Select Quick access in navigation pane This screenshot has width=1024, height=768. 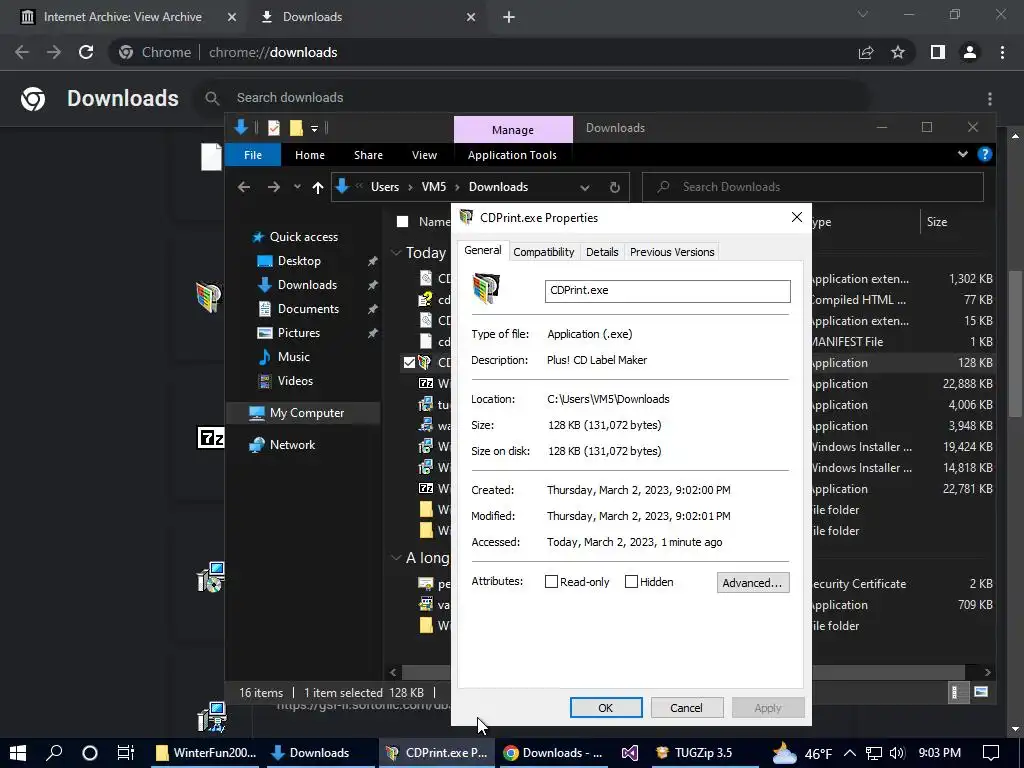pyautogui.click(x=304, y=236)
